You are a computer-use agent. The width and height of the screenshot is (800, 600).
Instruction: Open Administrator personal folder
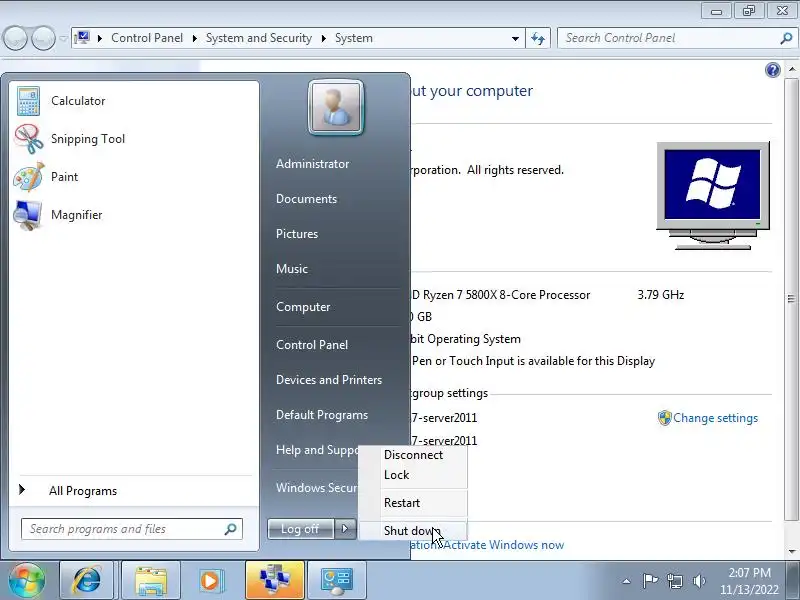coord(312,164)
